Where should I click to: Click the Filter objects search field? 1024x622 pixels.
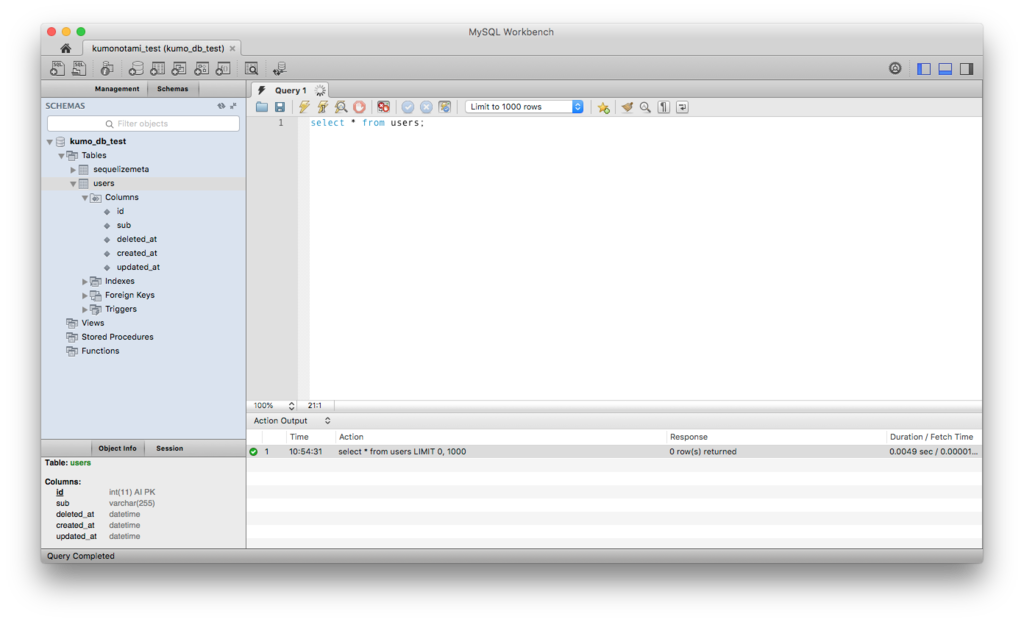(x=143, y=123)
